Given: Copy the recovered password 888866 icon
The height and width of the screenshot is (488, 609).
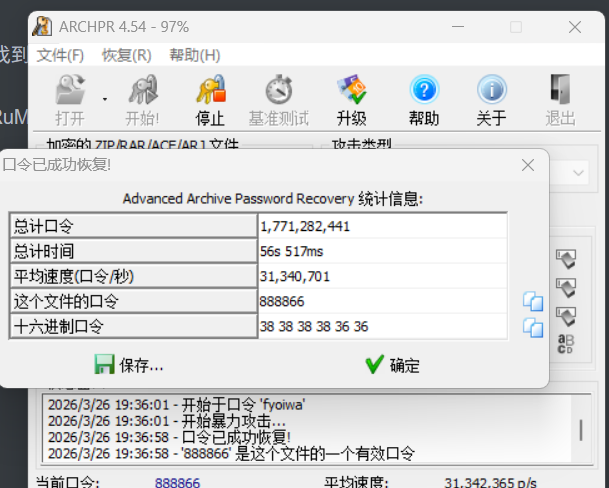Looking at the screenshot, I should [533, 302].
